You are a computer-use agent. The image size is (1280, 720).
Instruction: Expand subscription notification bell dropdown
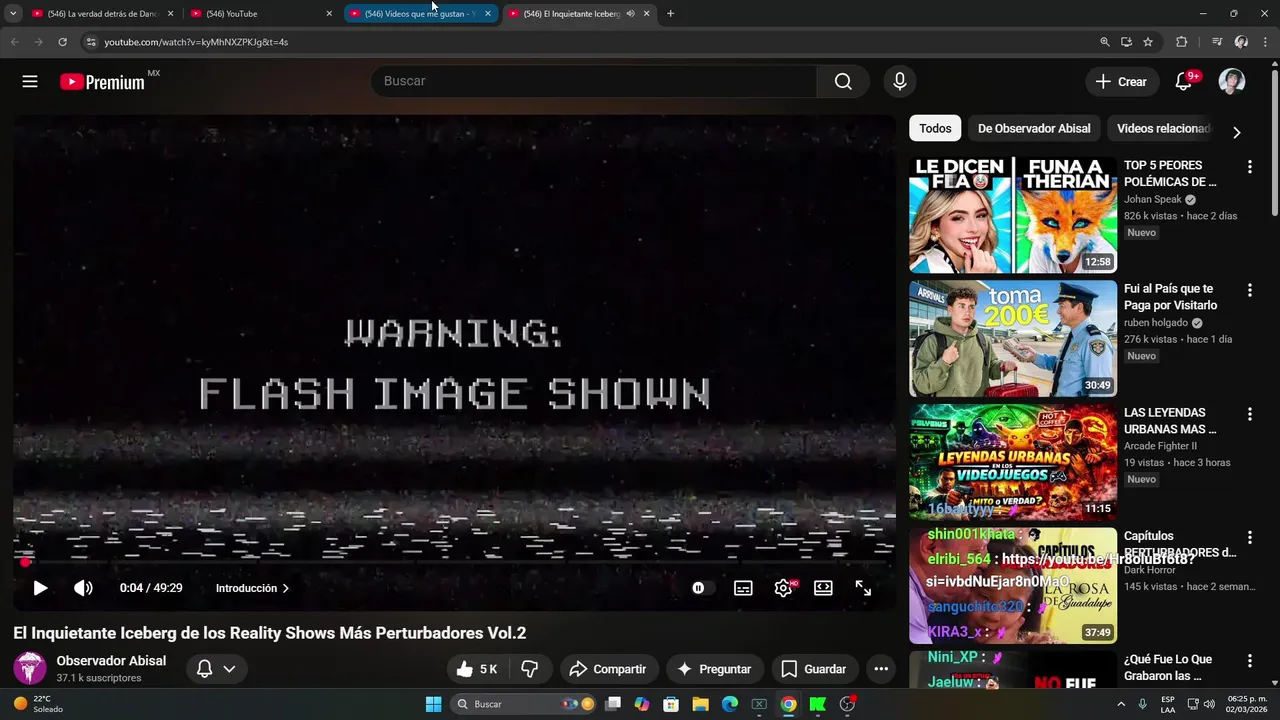tap(216, 669)
